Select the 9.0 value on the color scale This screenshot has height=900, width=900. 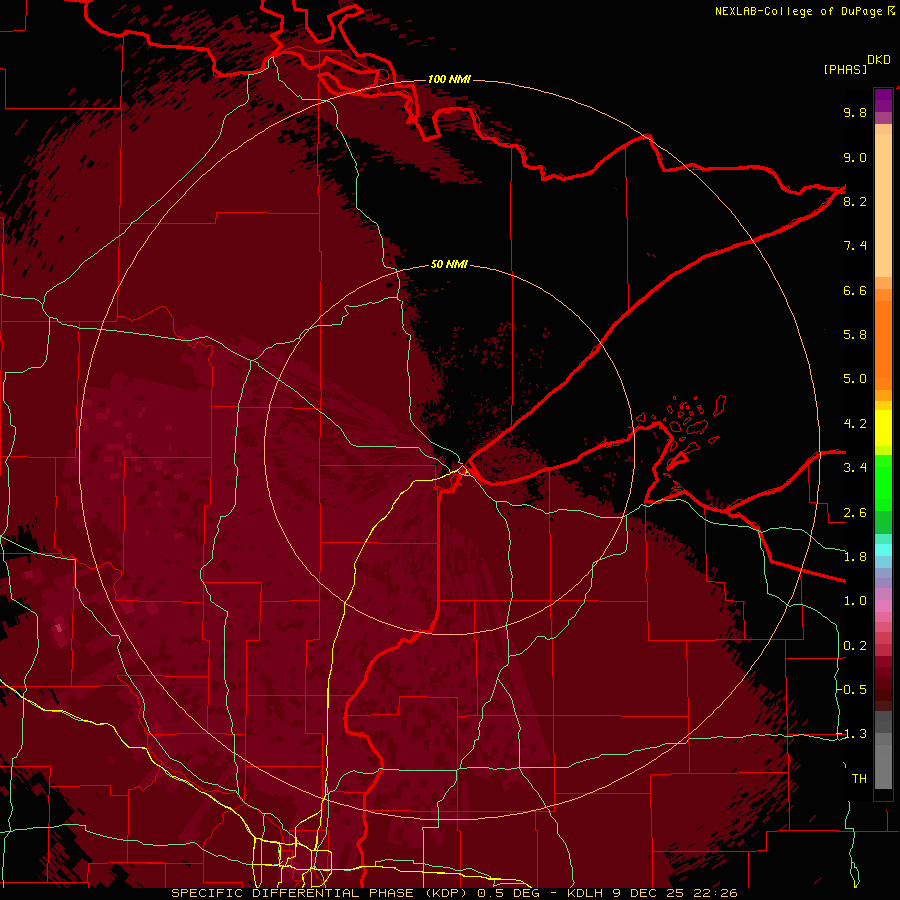pos(855,157)
